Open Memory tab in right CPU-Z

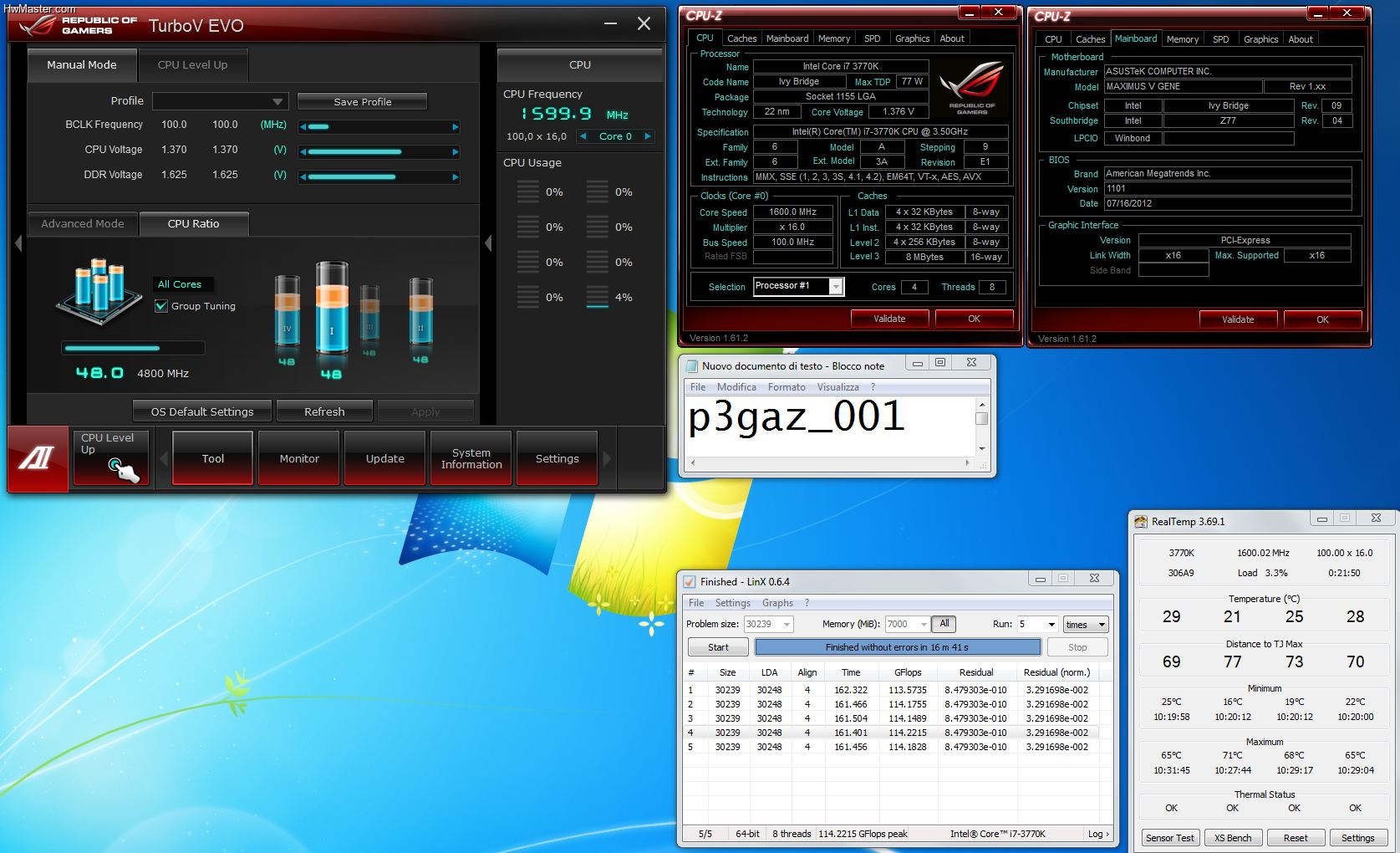(x=1182, y=39)
